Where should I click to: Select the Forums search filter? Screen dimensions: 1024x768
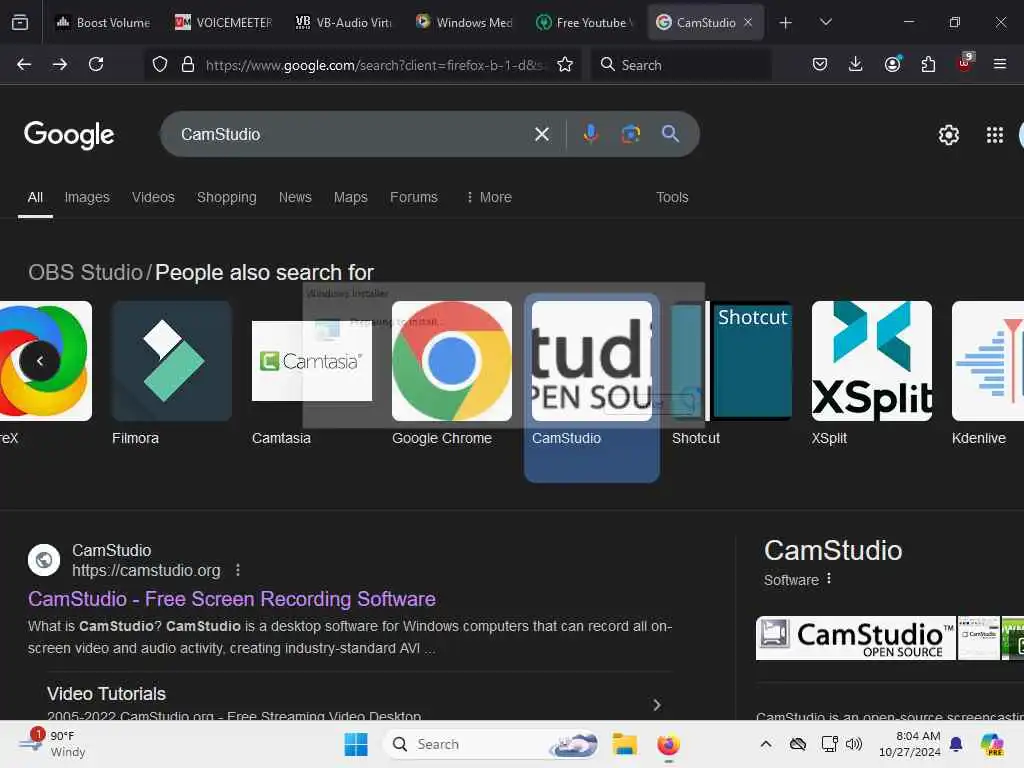click(414, 197)
